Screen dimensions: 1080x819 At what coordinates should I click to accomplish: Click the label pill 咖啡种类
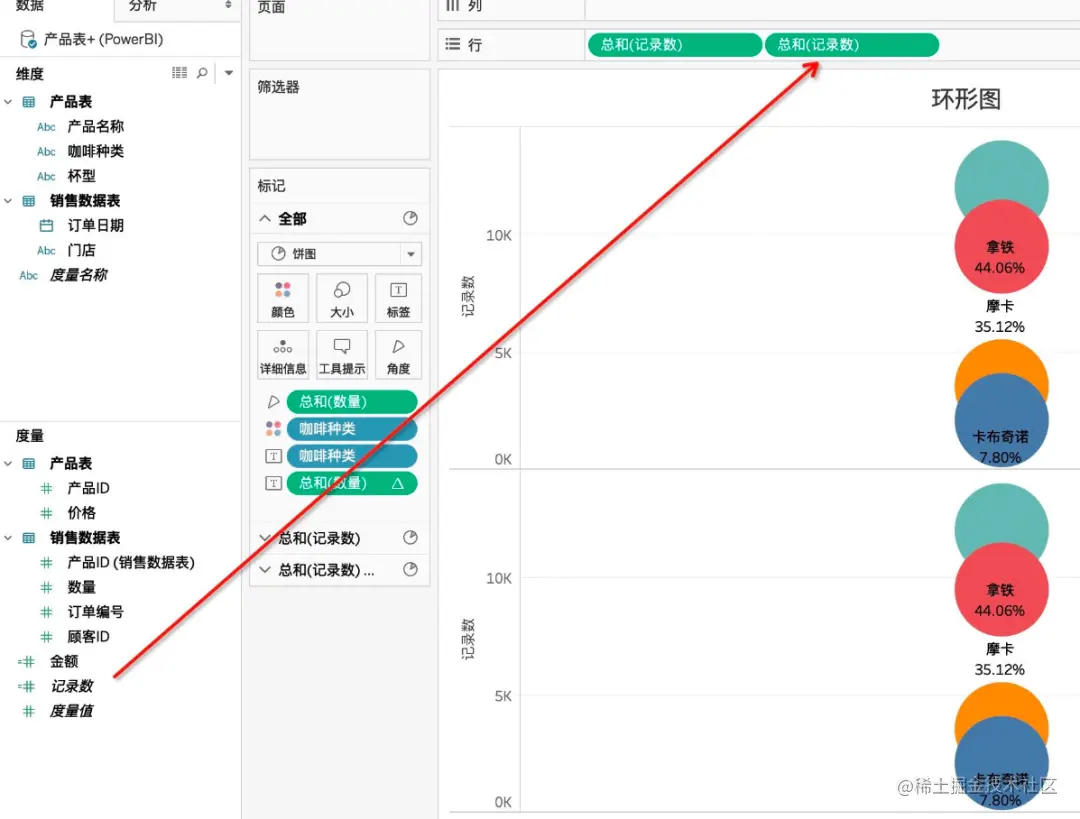click(x=352, y=456)
